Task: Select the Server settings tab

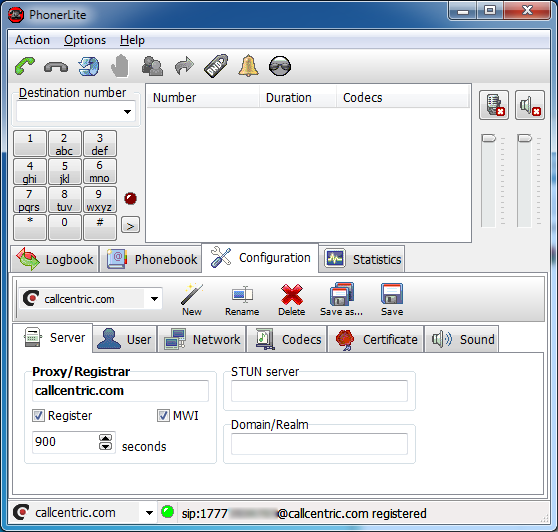Action: pyautogui.click(x=53, y=338)
